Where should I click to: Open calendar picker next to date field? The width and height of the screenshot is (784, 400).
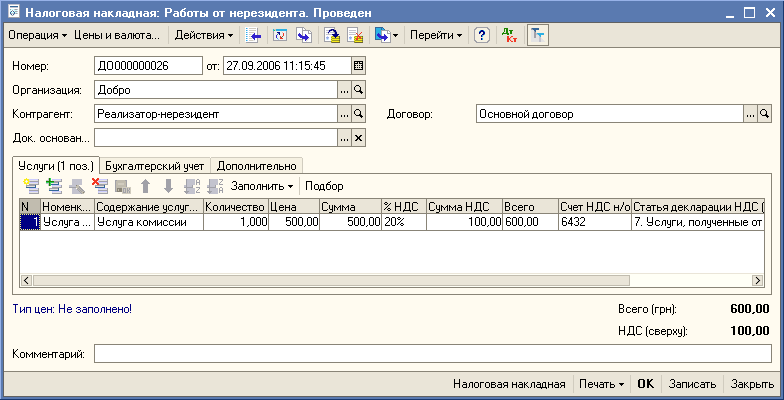point(359,66)
